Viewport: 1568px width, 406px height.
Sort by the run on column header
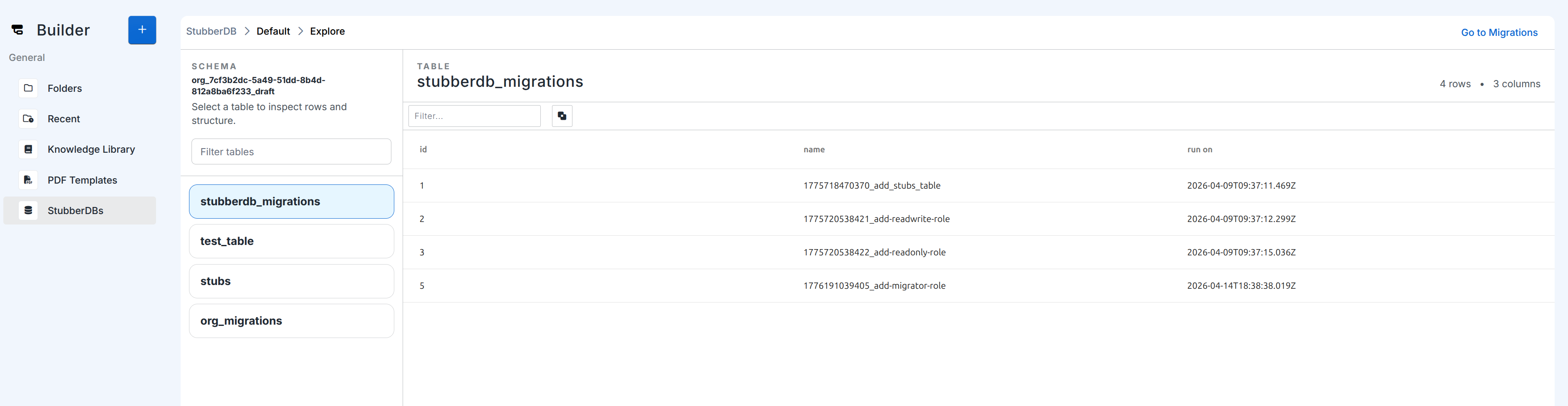1199,150
